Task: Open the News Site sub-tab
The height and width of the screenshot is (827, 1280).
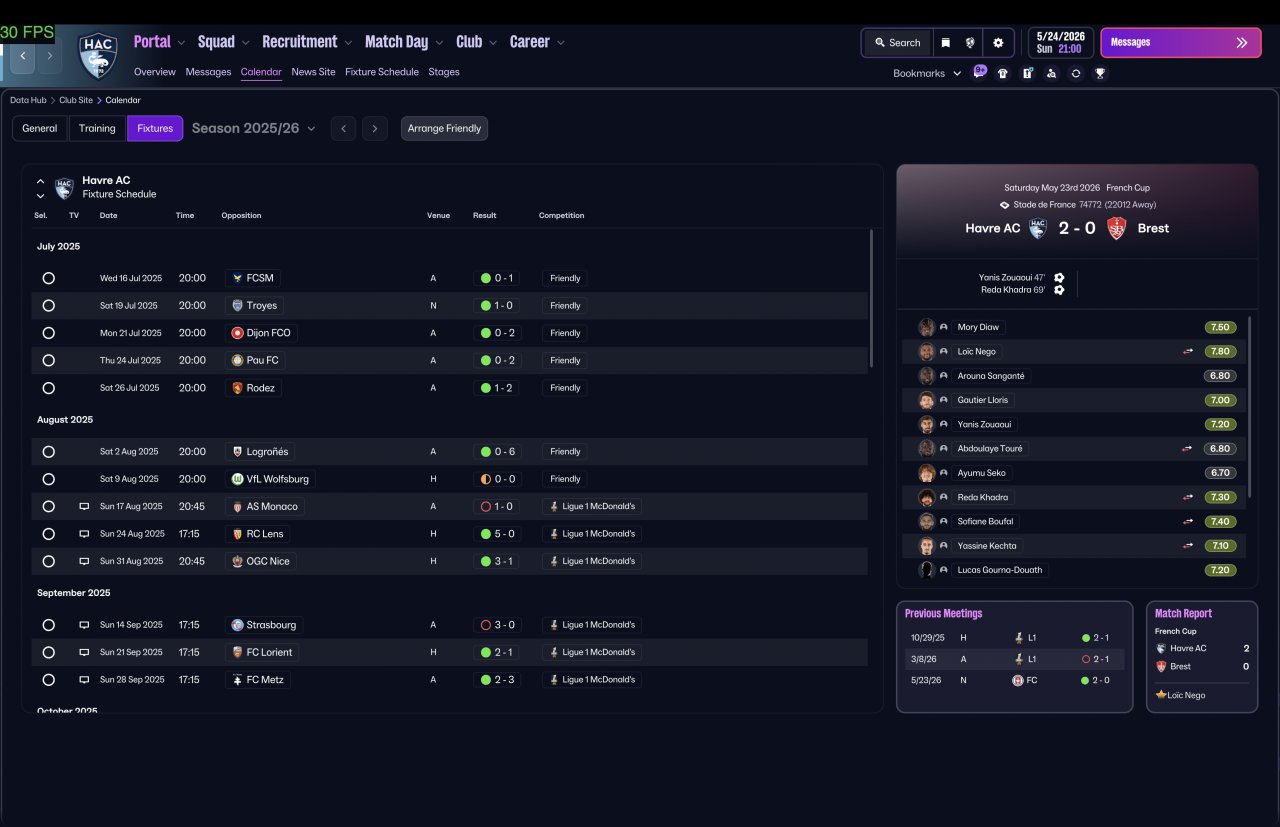Action: (313, 72)
